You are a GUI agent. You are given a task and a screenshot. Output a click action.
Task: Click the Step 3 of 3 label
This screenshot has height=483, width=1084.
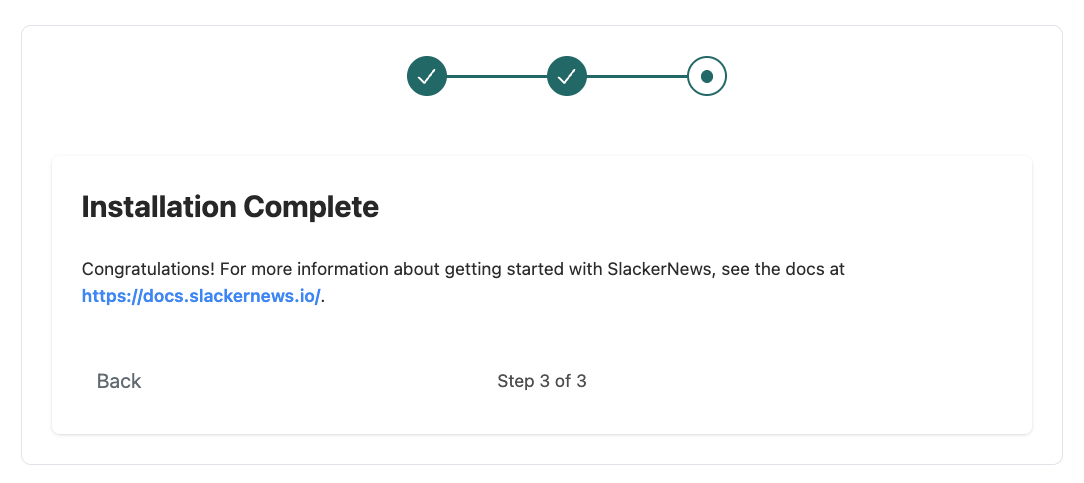[x=541, y=381]
